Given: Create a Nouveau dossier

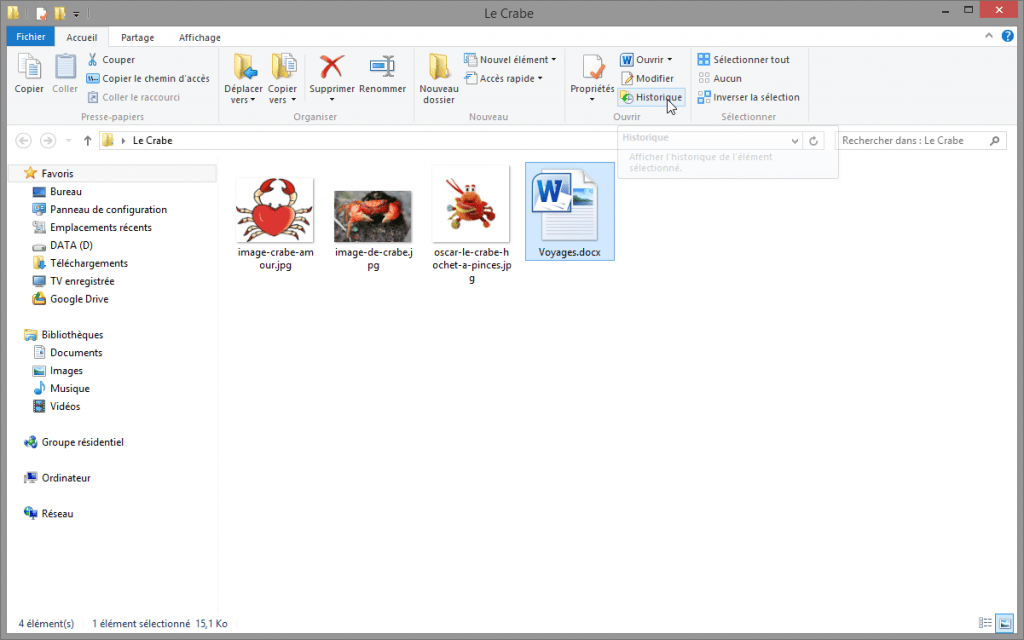Looking at the screenshot, I should 439,79.
